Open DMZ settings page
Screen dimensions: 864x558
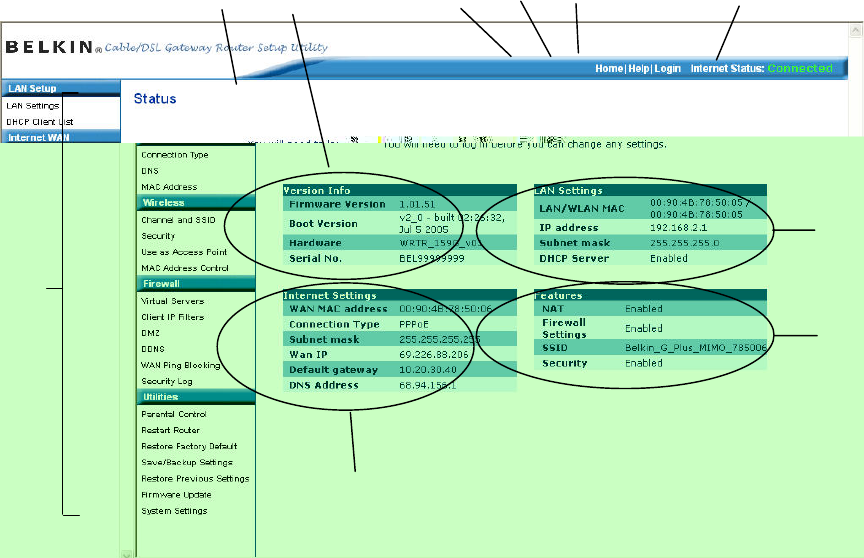150,333
